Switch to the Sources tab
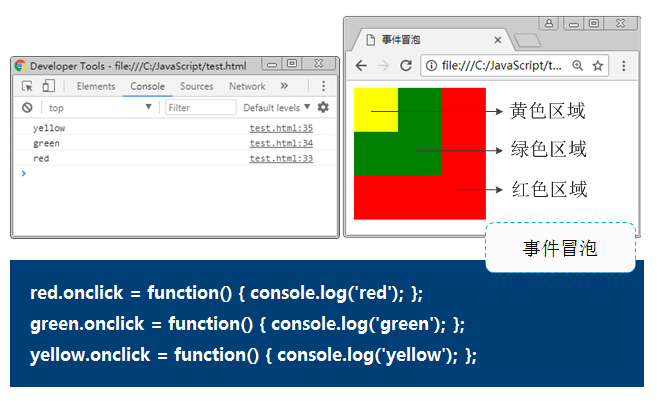Screen dimensions: 657x401 (196, 86)
